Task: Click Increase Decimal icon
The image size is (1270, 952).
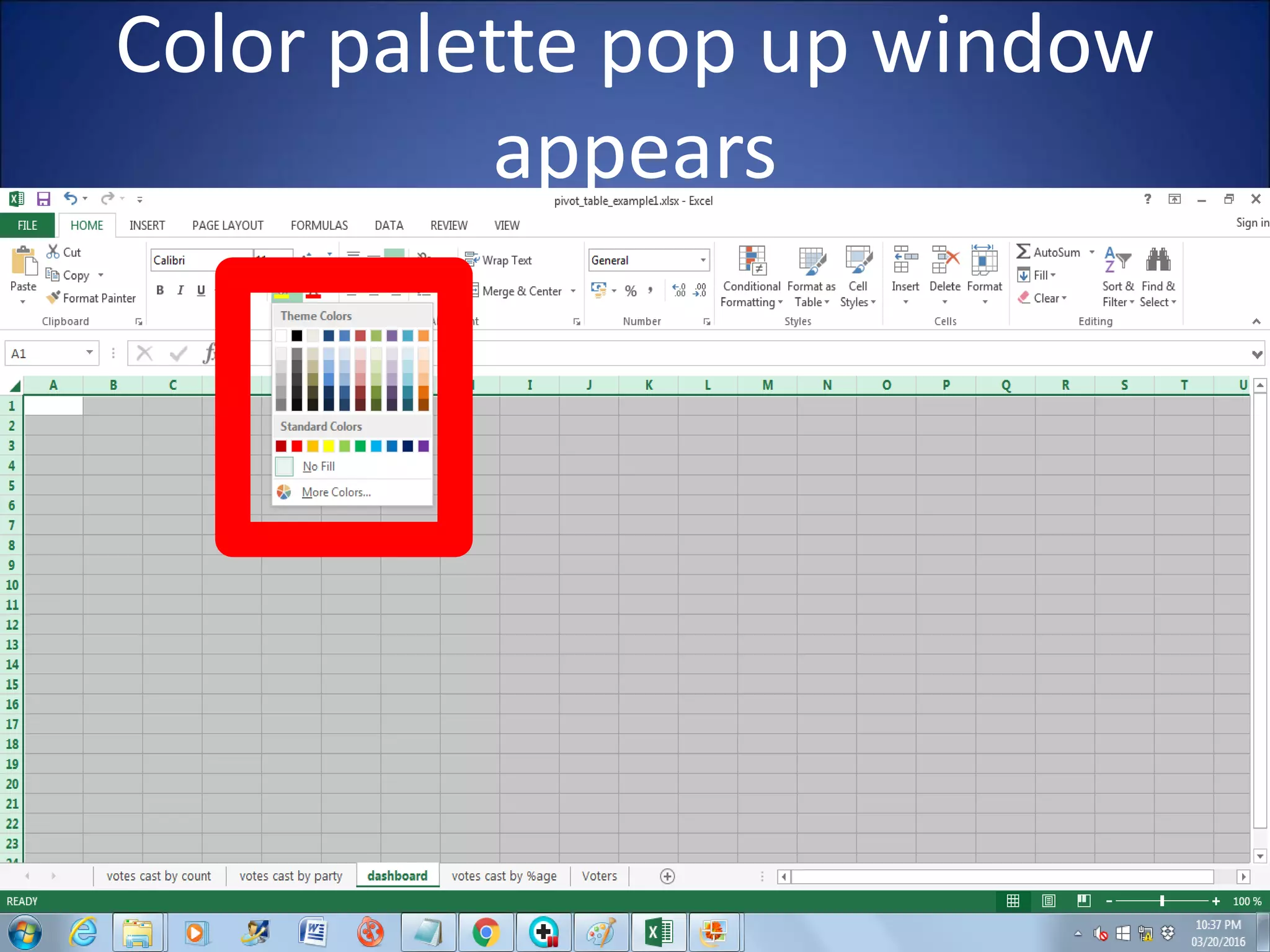Action: point(679,290)
